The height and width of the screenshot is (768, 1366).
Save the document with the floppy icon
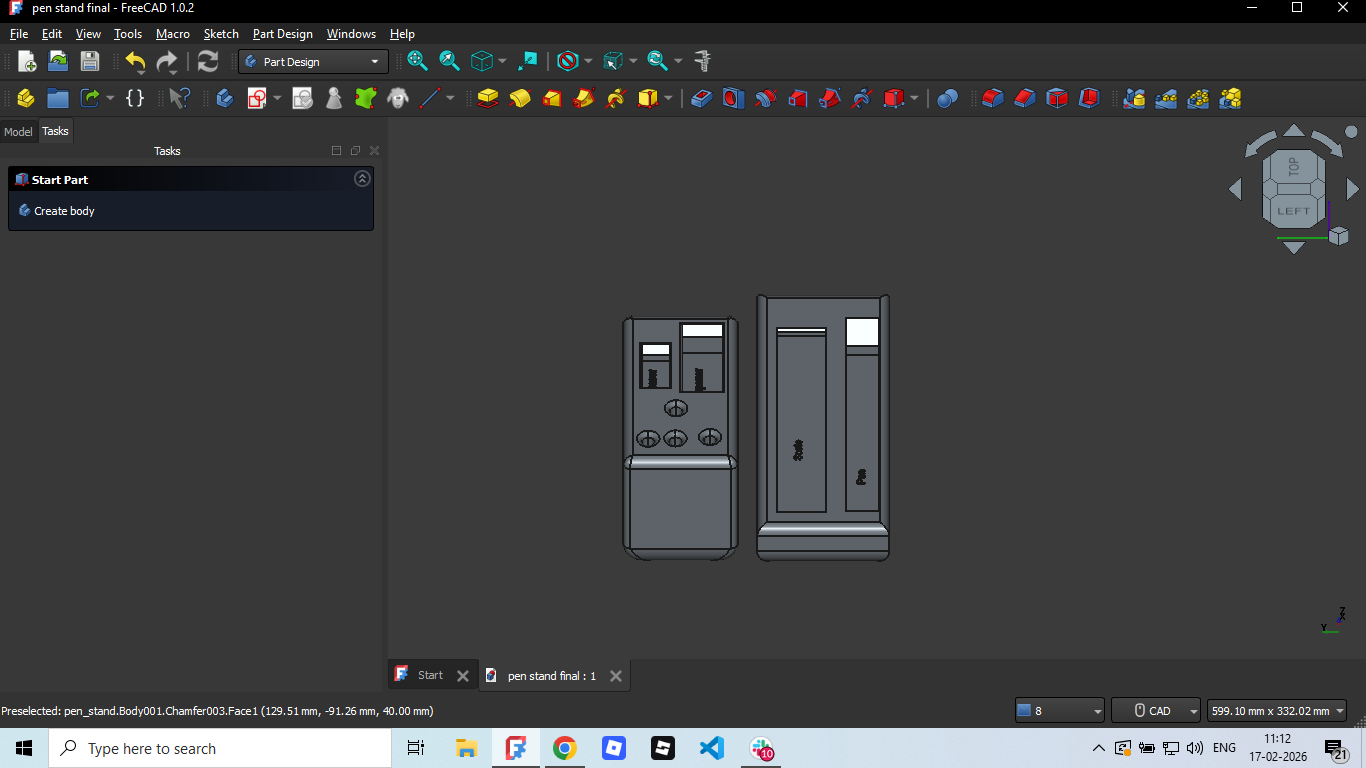point(90,61)
